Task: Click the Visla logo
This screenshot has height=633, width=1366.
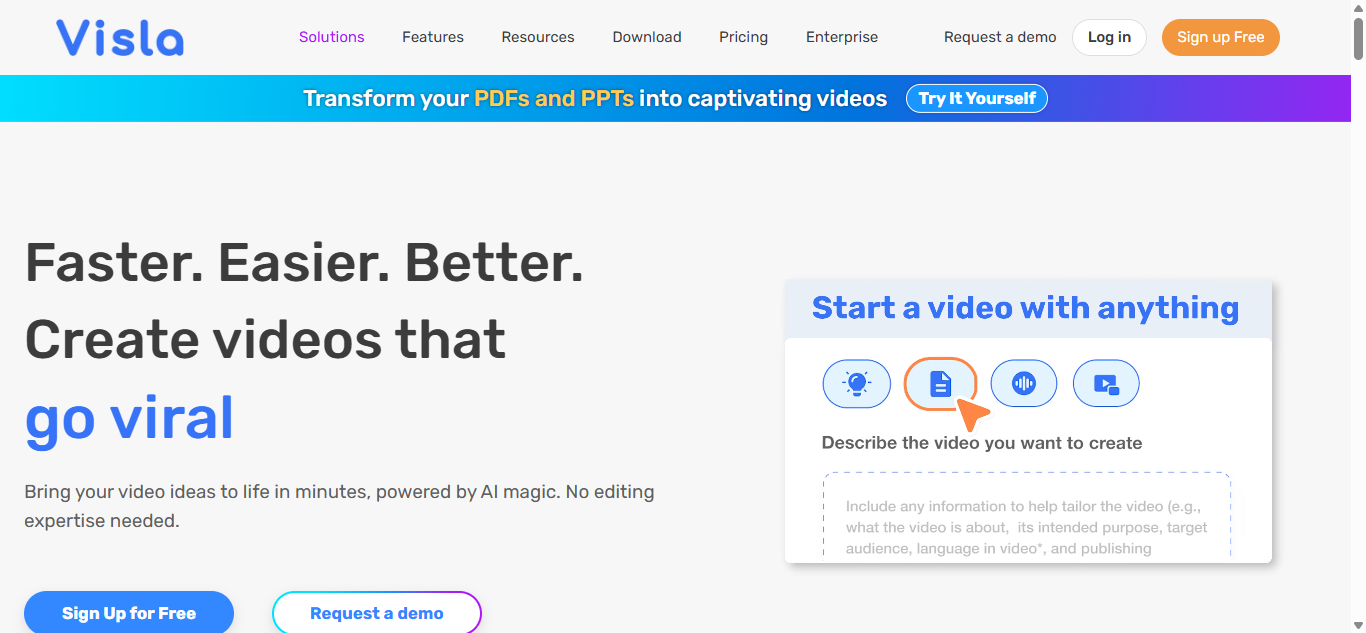Action: coord(119,37)
